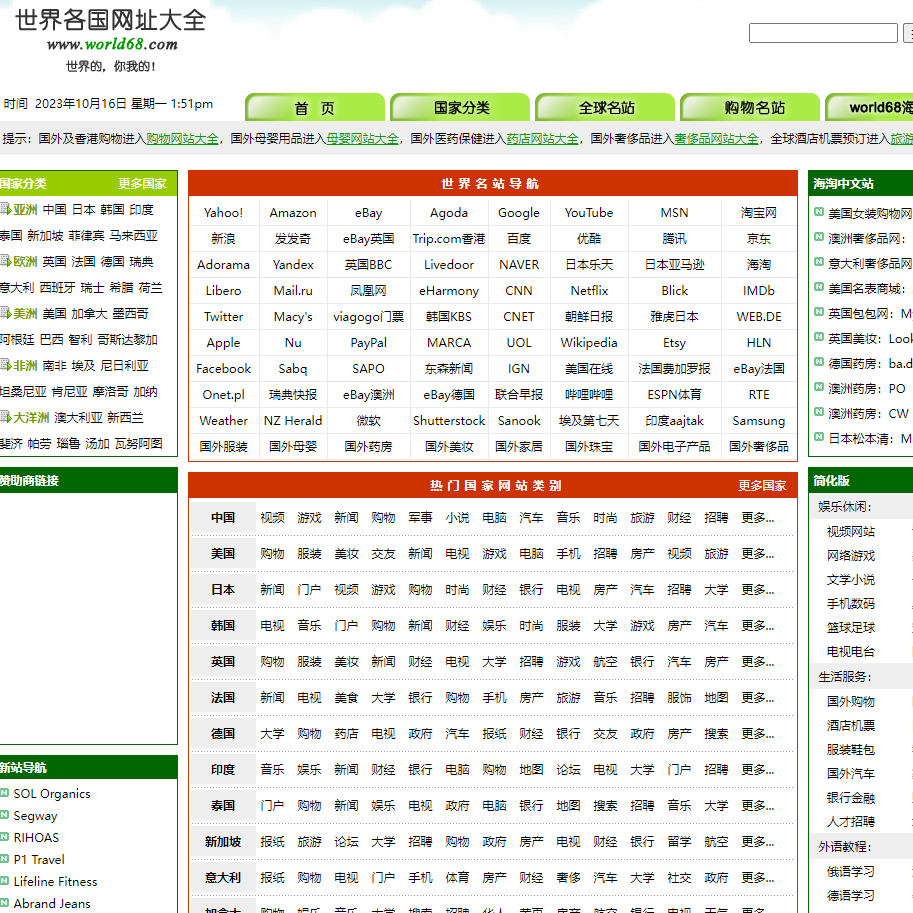Viewport: 913px width, 913px height.
Task: Click 更多国家 in the 国家分类 header
Action: 142,183
